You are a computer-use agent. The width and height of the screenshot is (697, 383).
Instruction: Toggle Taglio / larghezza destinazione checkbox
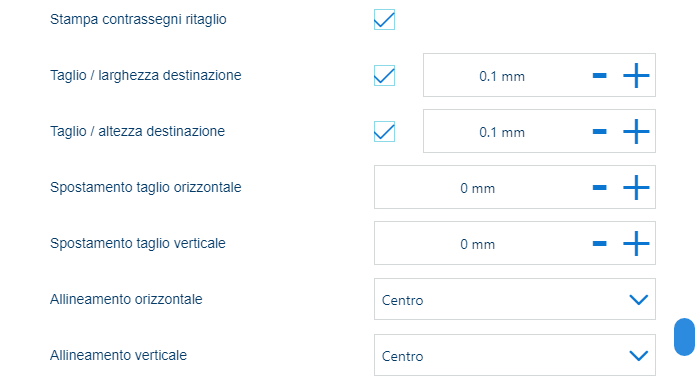tap(385, 76)
